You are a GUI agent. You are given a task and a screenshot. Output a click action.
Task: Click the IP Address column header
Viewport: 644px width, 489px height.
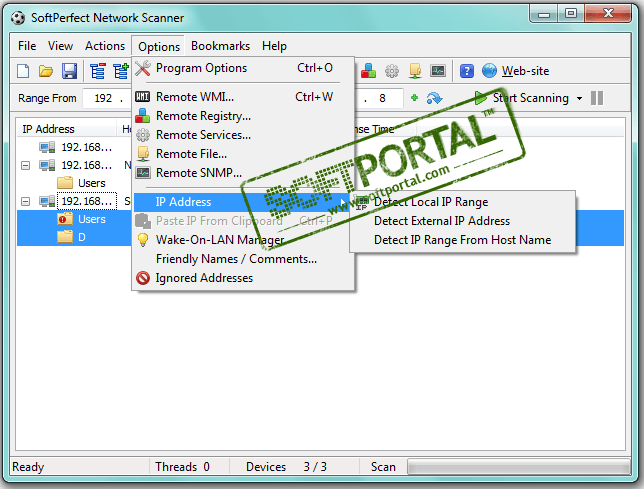pos(66,129)
